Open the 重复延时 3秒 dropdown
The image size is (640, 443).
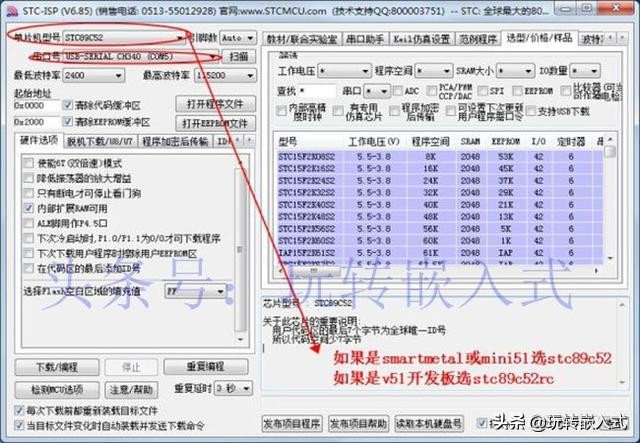click(x=233, y=389)
